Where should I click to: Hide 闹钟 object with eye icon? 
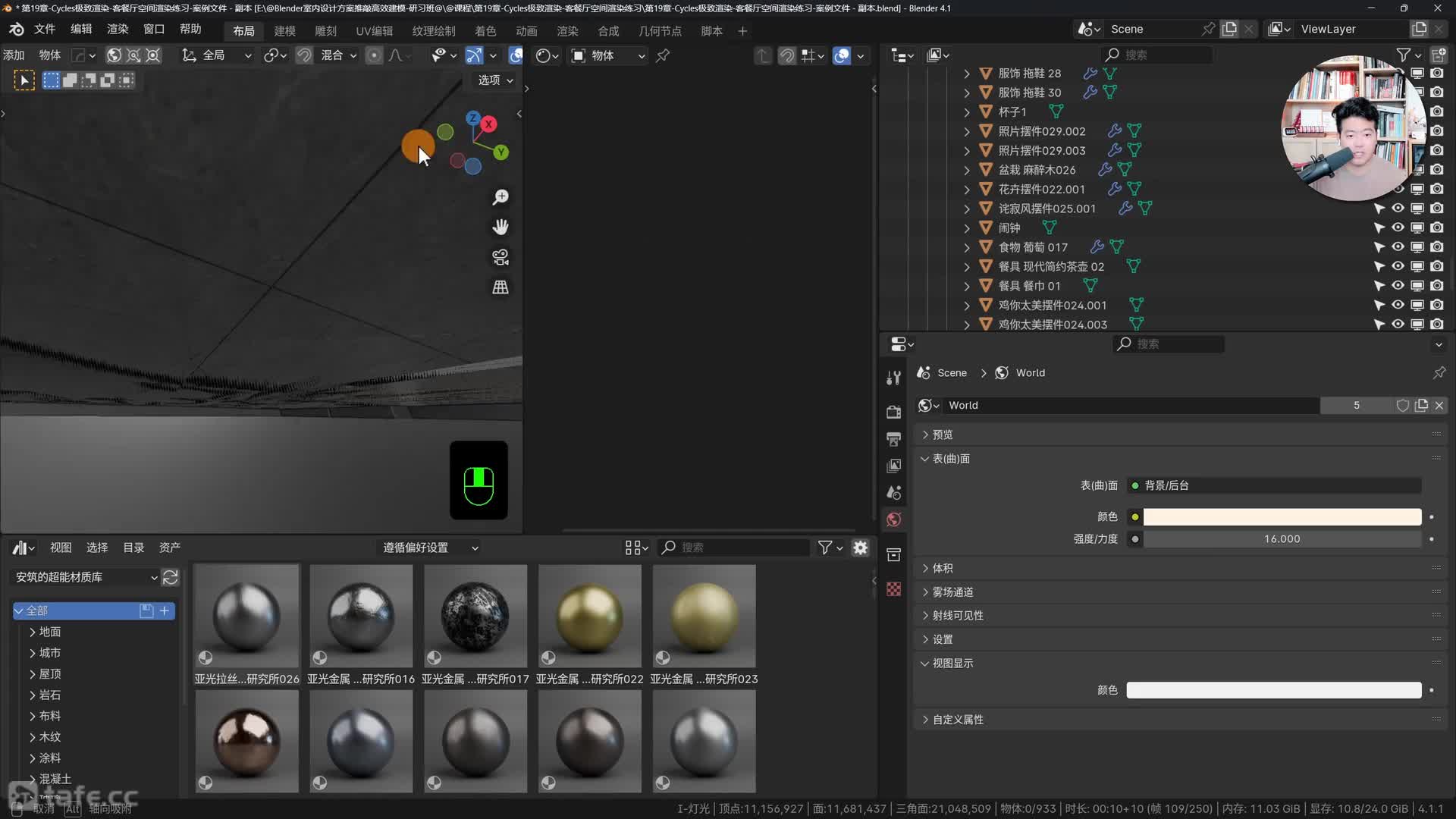1398,227
